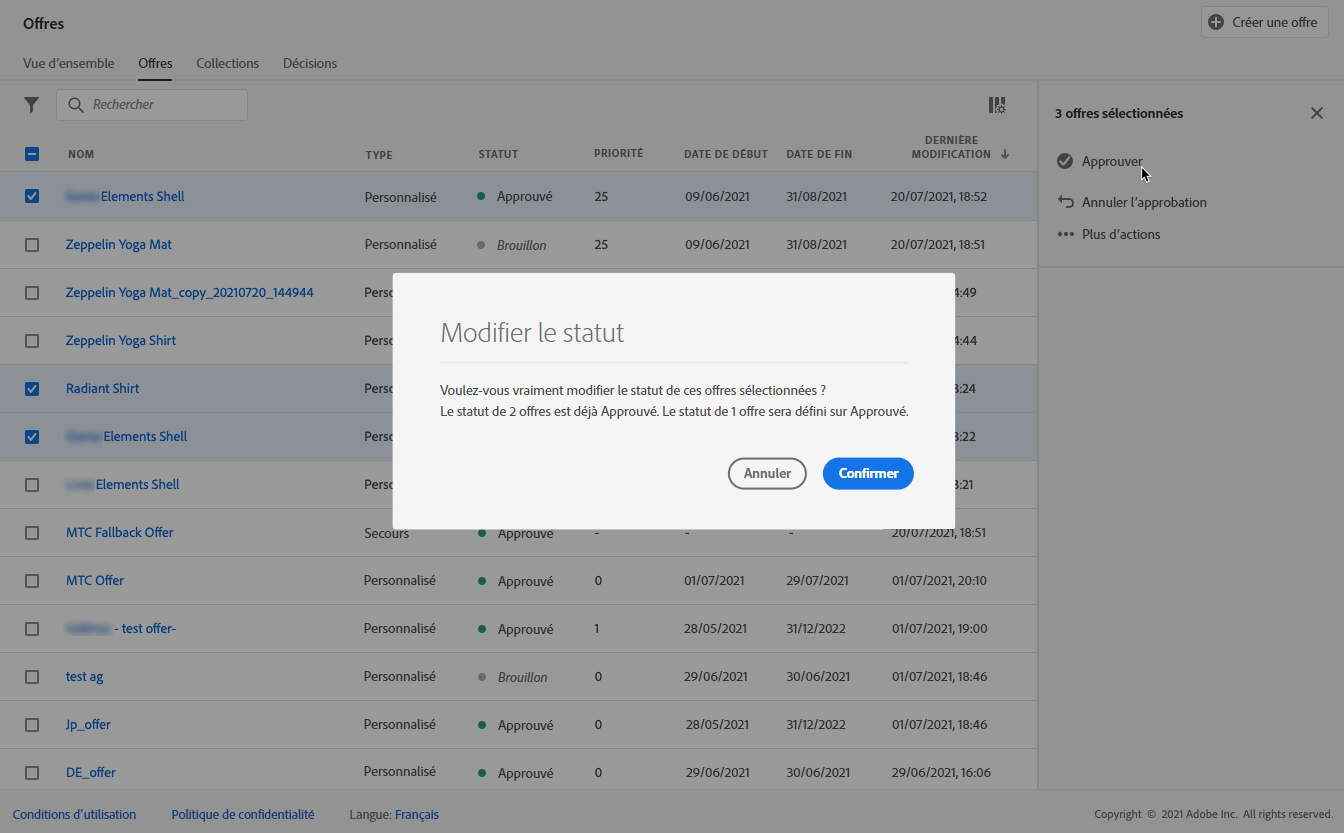Open Conditions d'utilisation link
Image resolution: width=1344 pixels, height=833 pixels.
(75, 815)
